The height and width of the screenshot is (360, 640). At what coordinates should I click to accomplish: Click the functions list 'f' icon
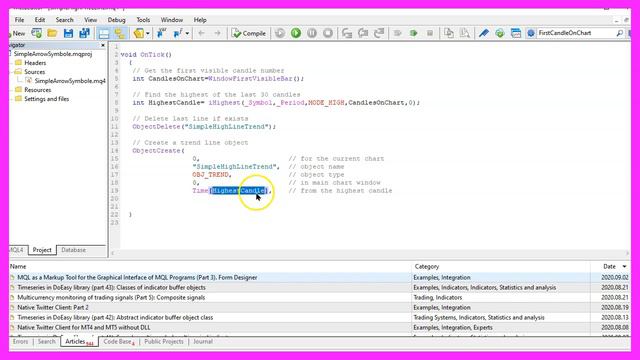pyautogui.click(x=178, y=33)
